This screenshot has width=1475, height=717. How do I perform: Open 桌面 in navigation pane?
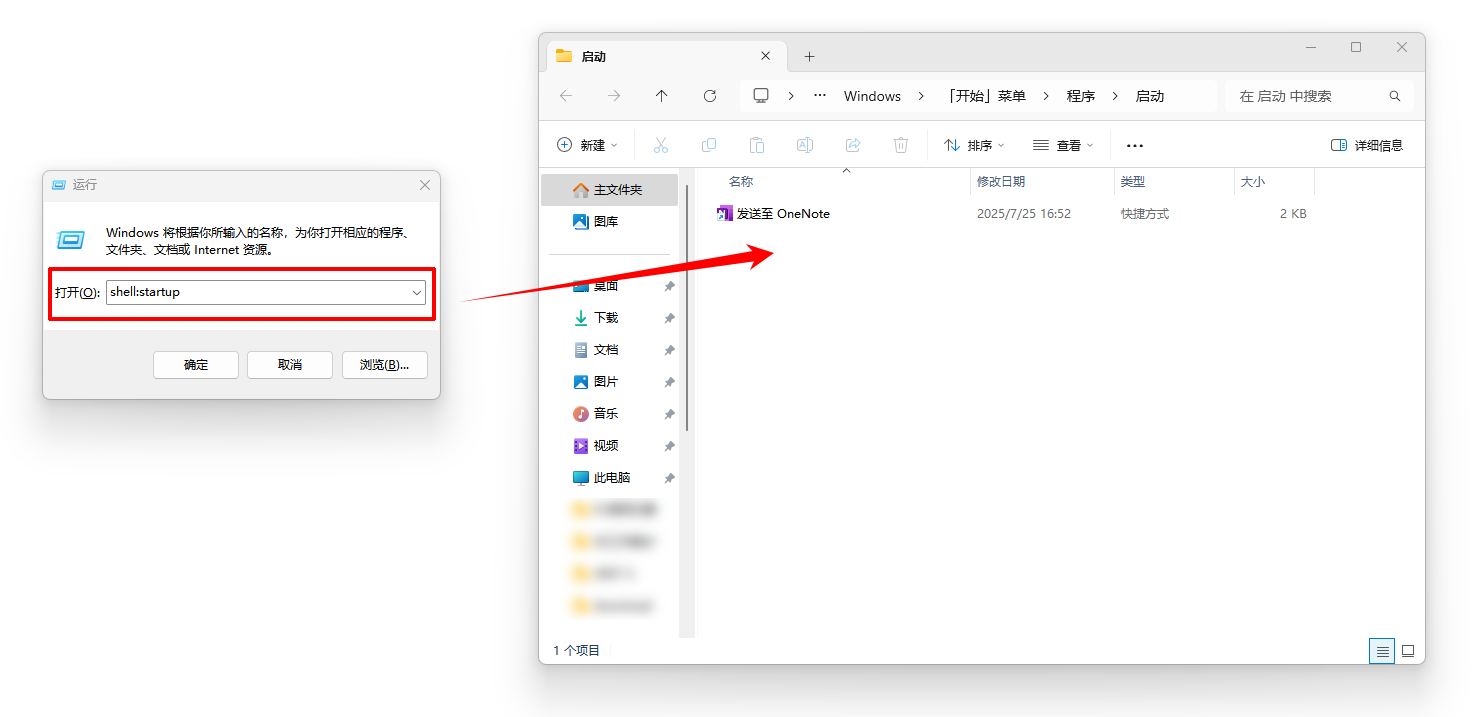[610, 286]
